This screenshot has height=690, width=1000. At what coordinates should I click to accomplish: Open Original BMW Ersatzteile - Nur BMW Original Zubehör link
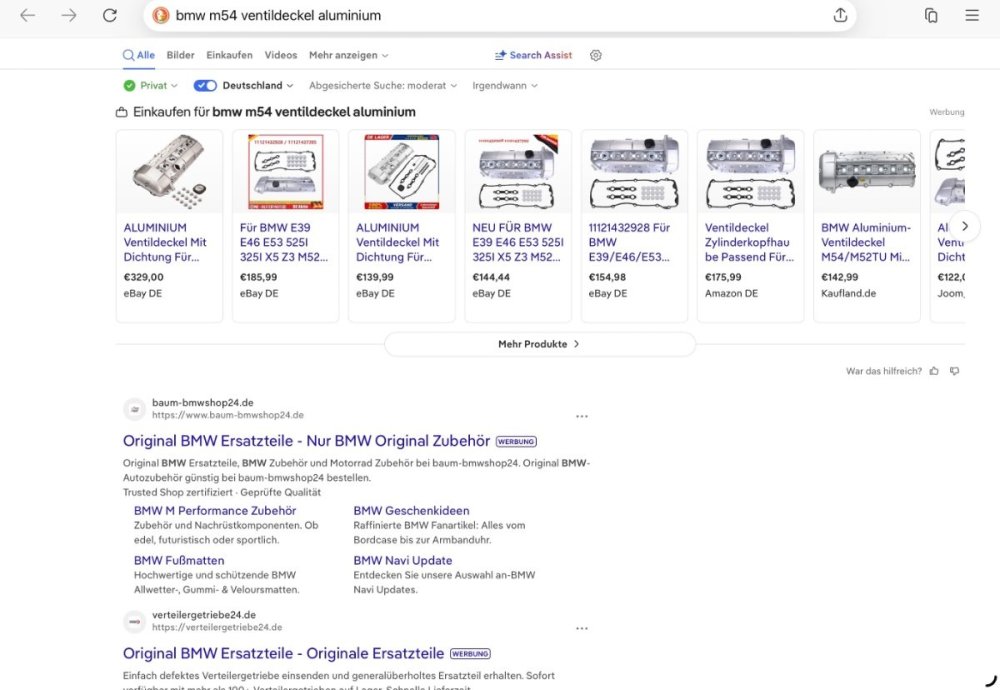pos(306,441)
